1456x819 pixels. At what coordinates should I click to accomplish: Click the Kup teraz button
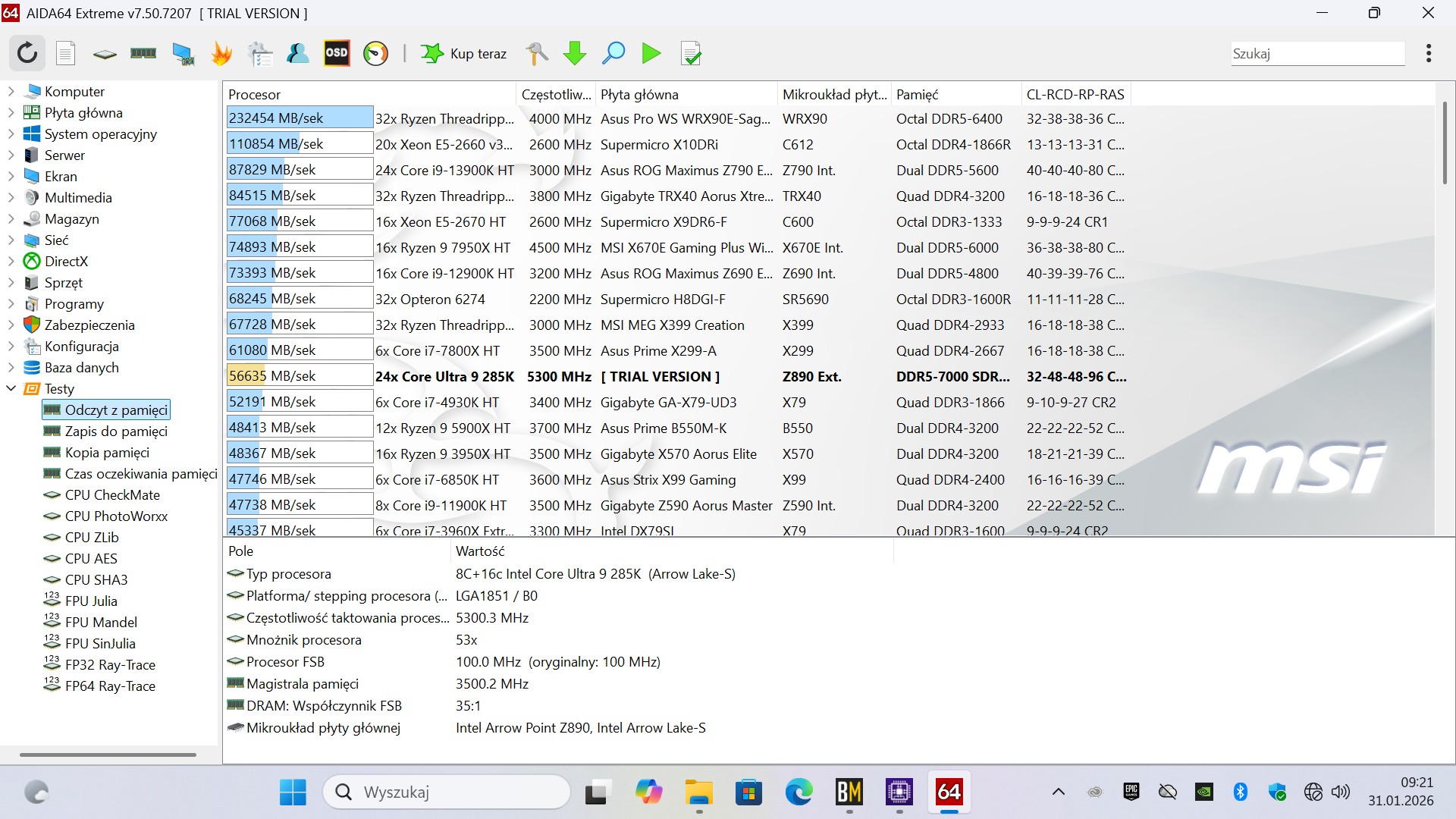(x=464, y=53)
